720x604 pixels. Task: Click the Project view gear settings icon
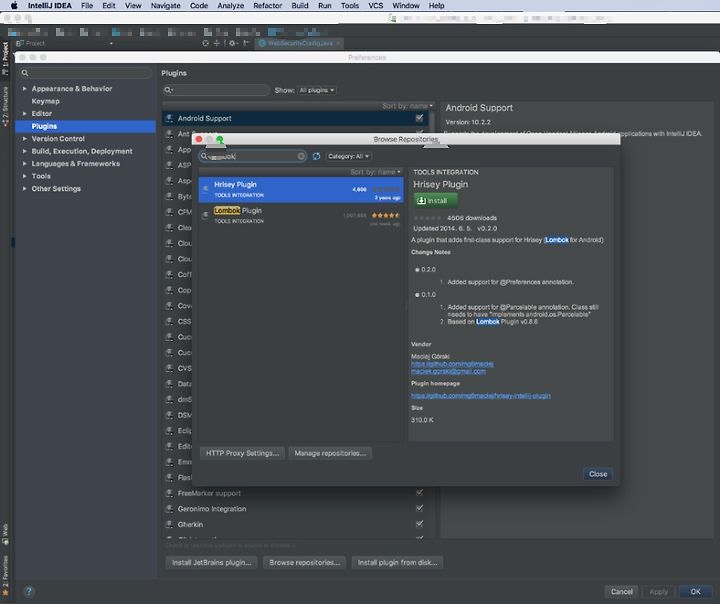(x=232, y=43)
